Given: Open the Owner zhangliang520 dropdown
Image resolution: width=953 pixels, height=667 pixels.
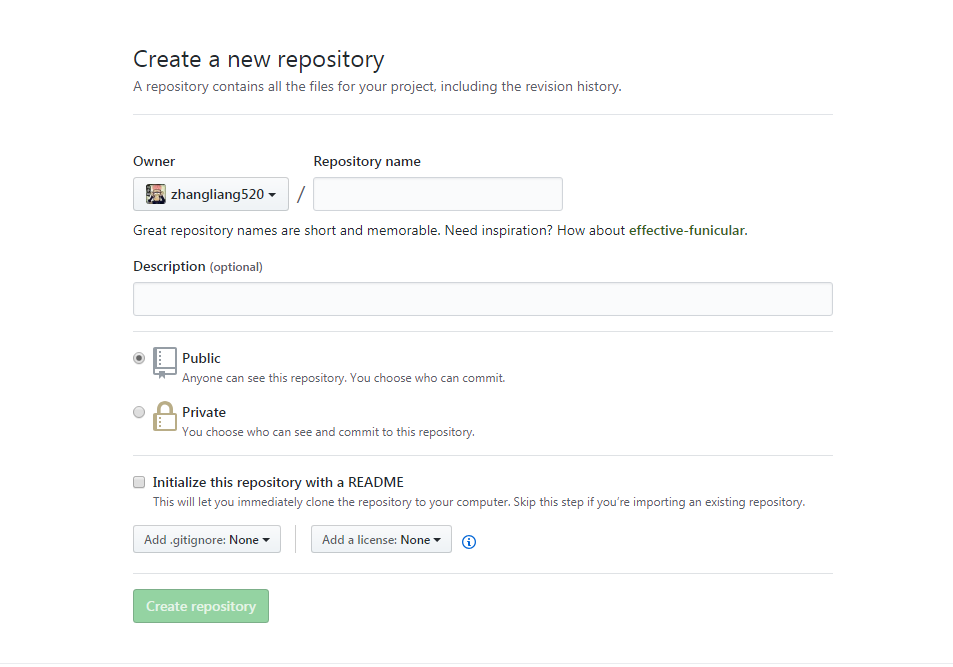Looking at the screenshot, I should [211, 194].
